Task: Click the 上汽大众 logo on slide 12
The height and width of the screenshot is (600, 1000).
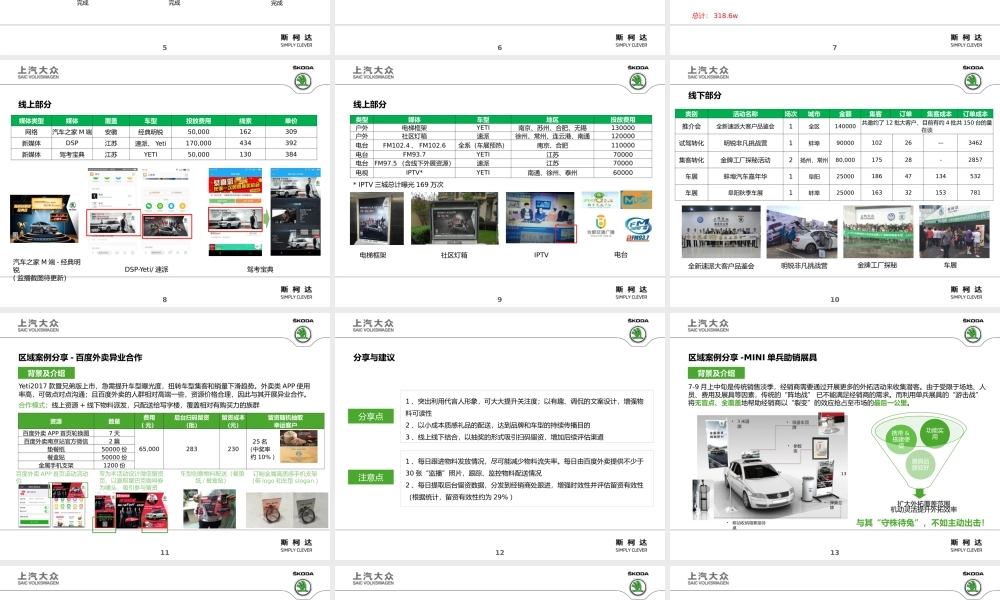Action: pyautogui.click(x=373, y=325)
